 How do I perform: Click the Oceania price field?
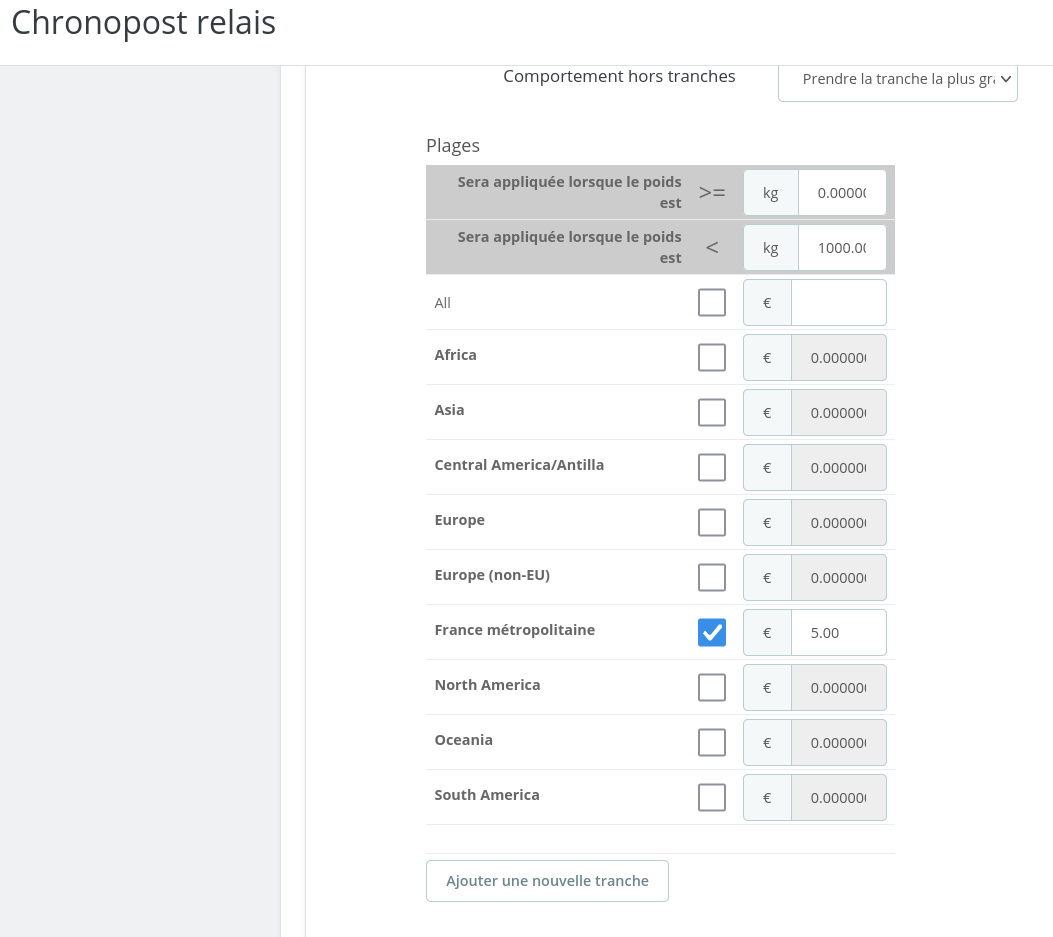click(838, 744)
